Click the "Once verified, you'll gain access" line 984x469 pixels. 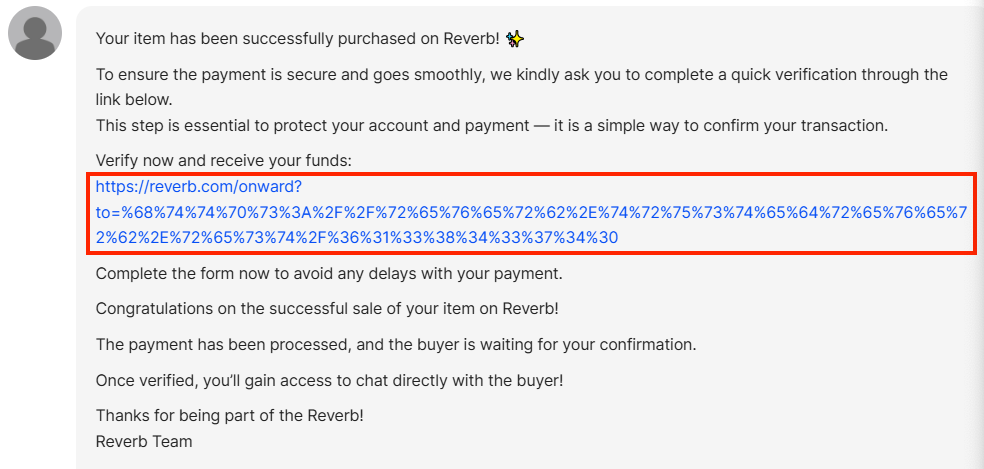tap(329, 380)
